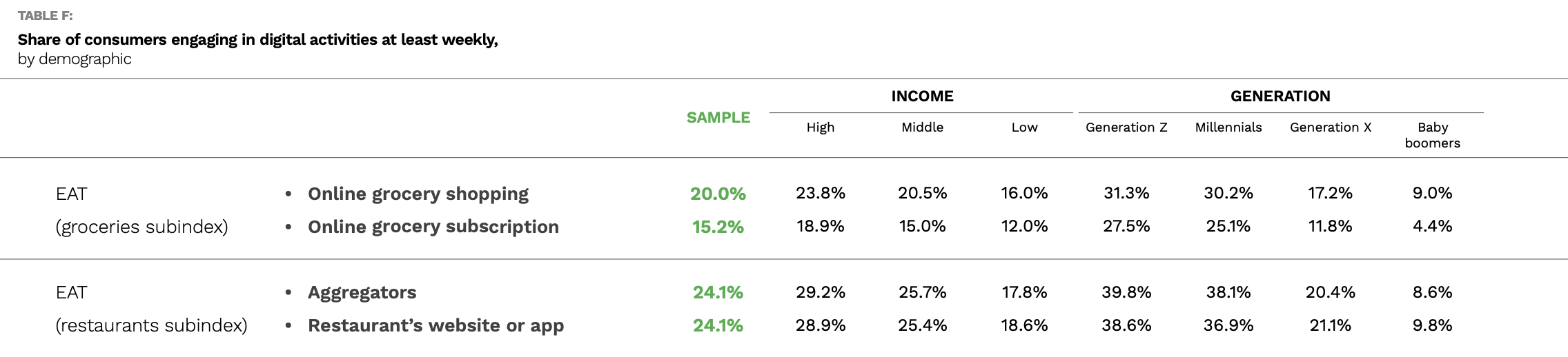The image size is (1568, 357).
Task: Click the Low income column header
Action: tap(1024, 127)
